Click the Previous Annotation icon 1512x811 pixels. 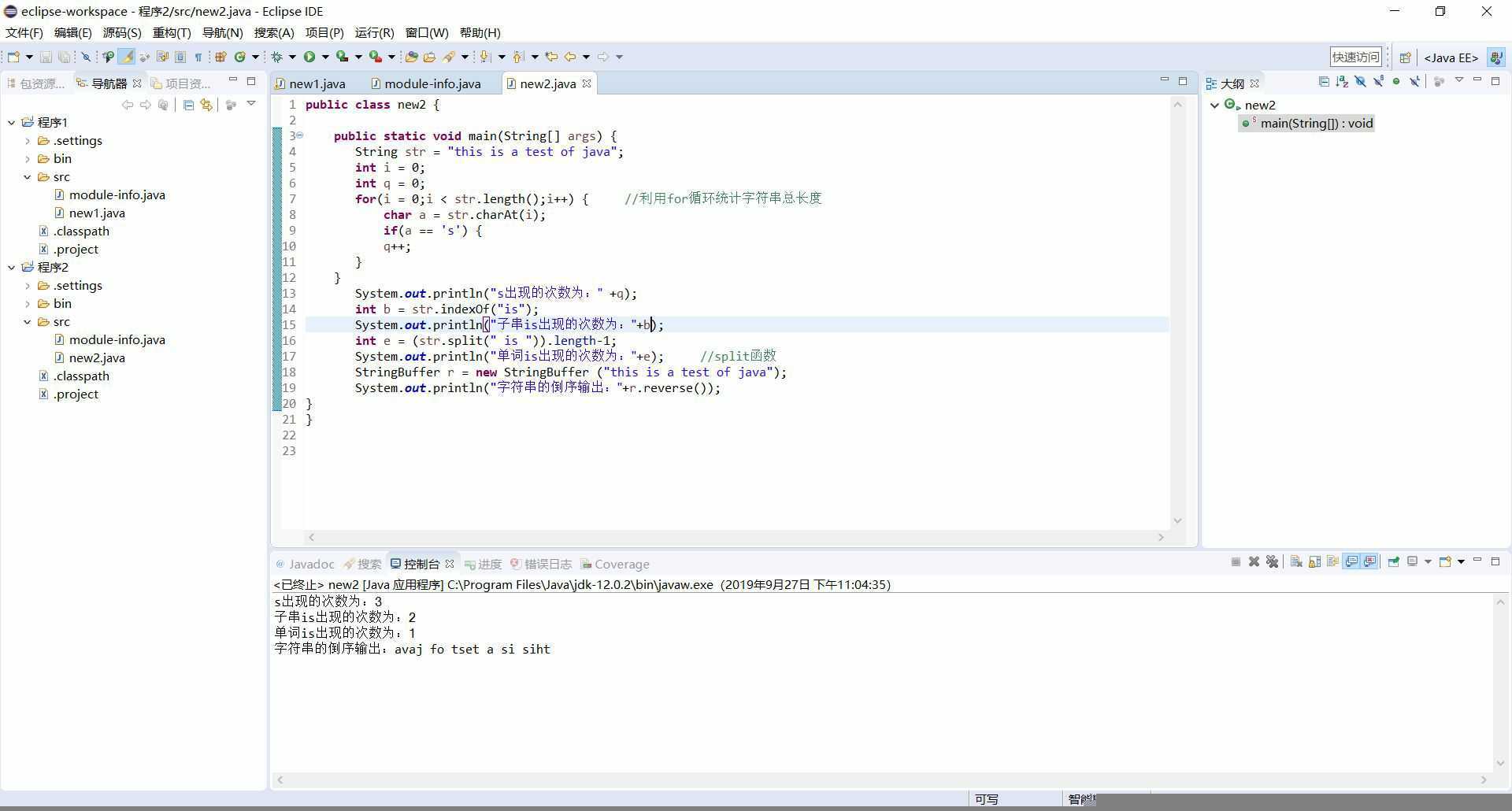click(x=517, y=57)
